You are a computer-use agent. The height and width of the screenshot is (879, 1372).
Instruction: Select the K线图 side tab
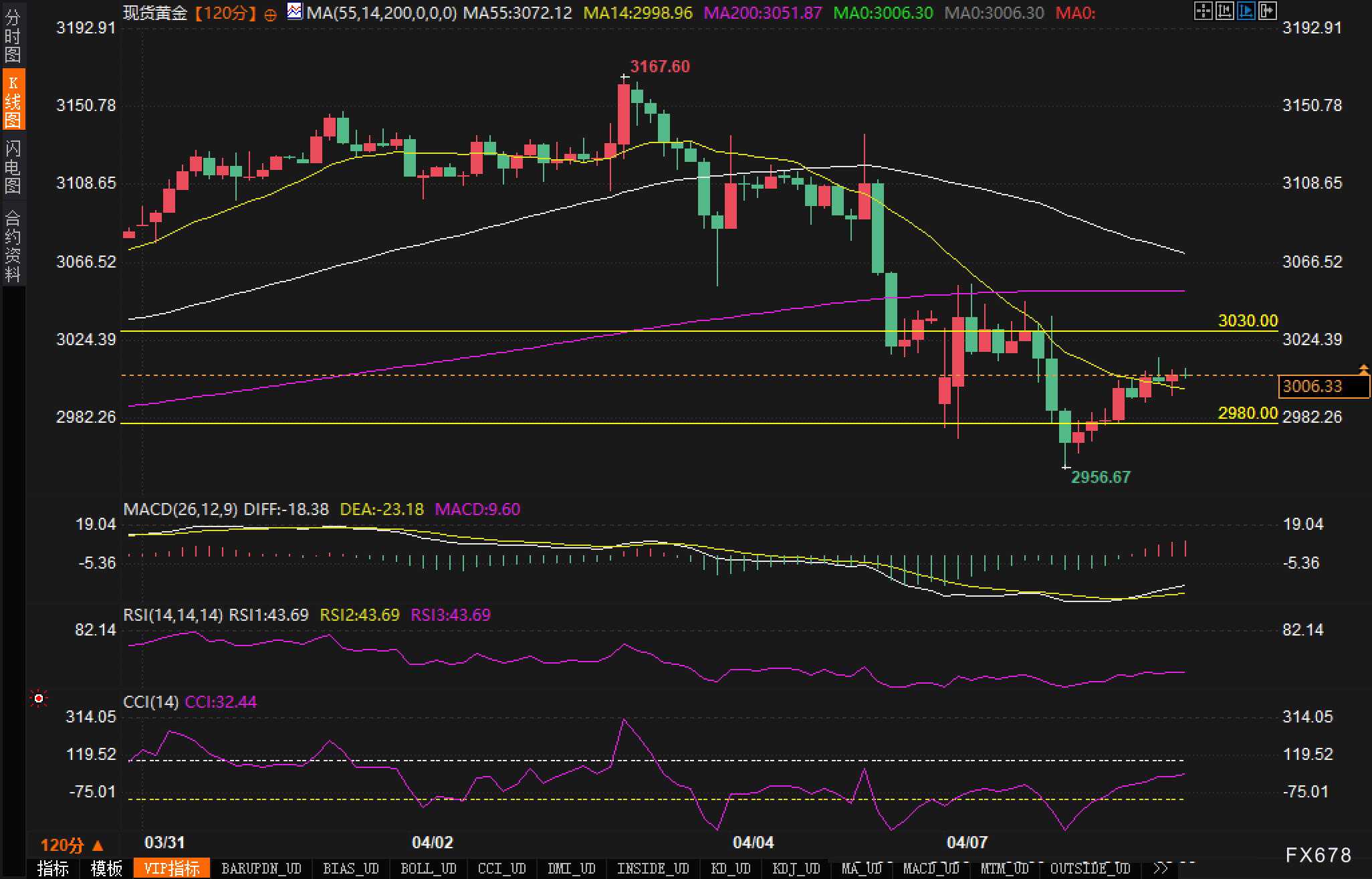coord(13,100)
